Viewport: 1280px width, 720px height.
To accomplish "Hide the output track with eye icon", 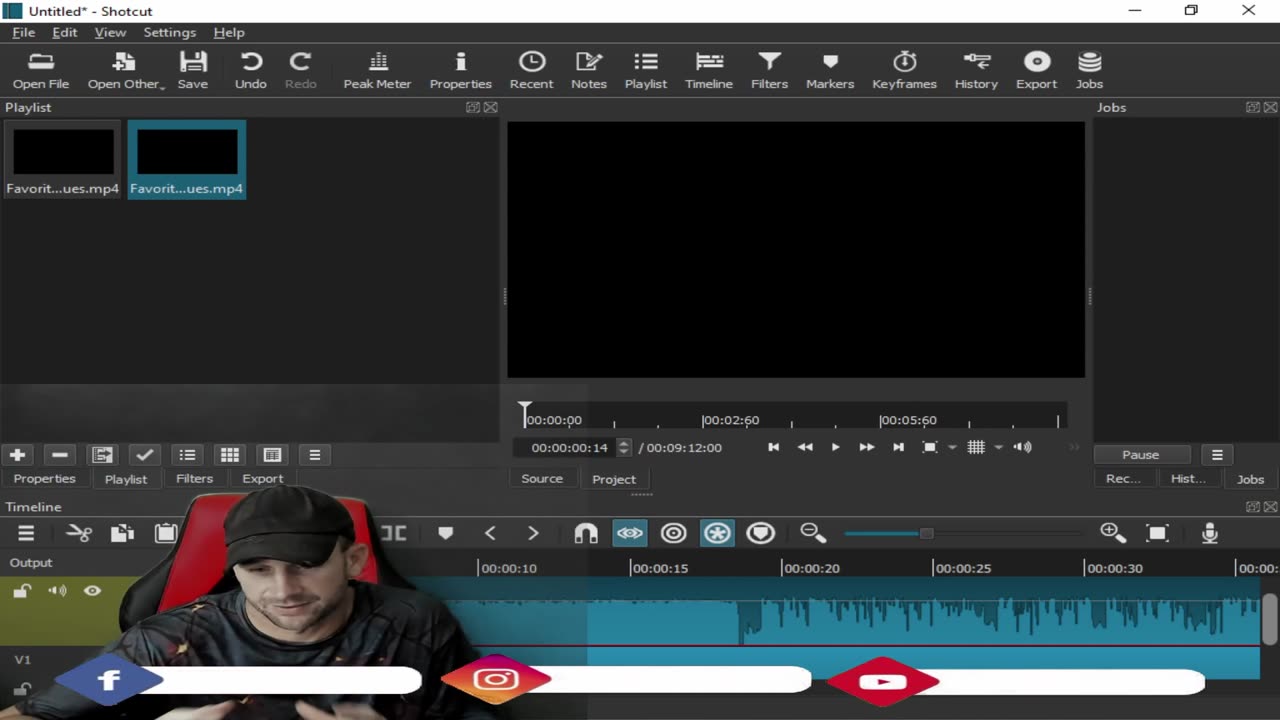I will pos(92,591).
